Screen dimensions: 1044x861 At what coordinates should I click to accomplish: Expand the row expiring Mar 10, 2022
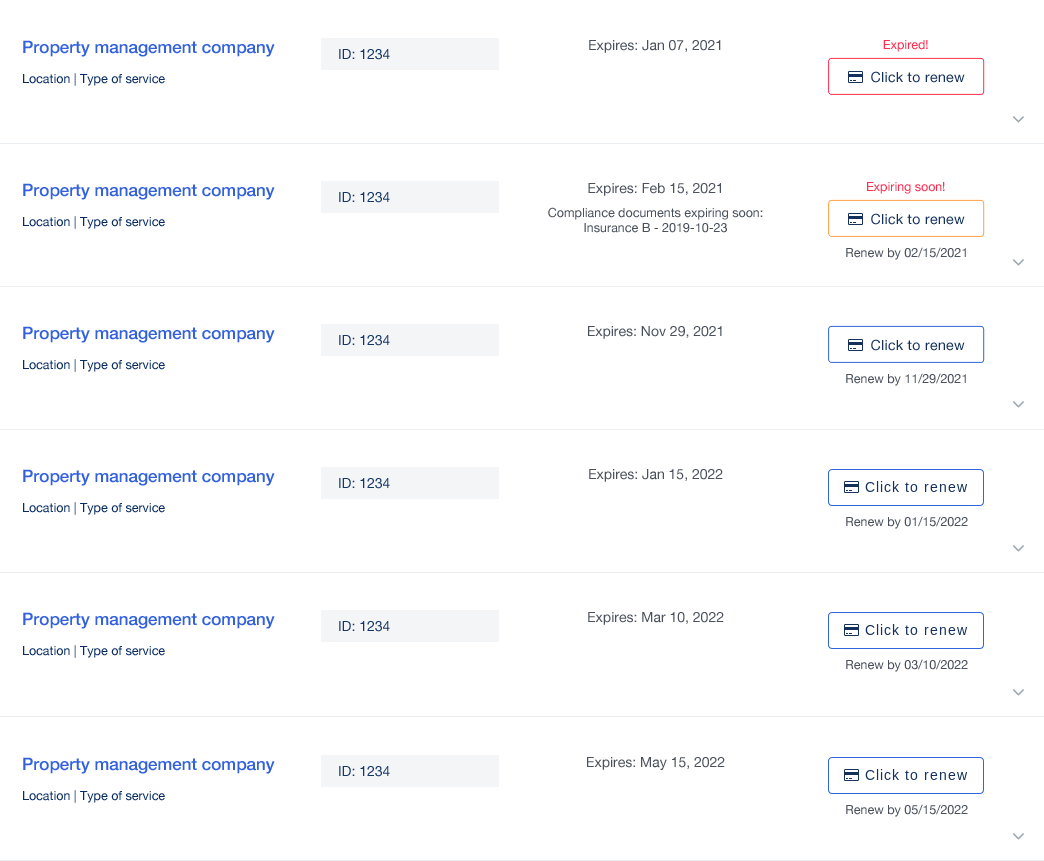[x=1018, y=692]
